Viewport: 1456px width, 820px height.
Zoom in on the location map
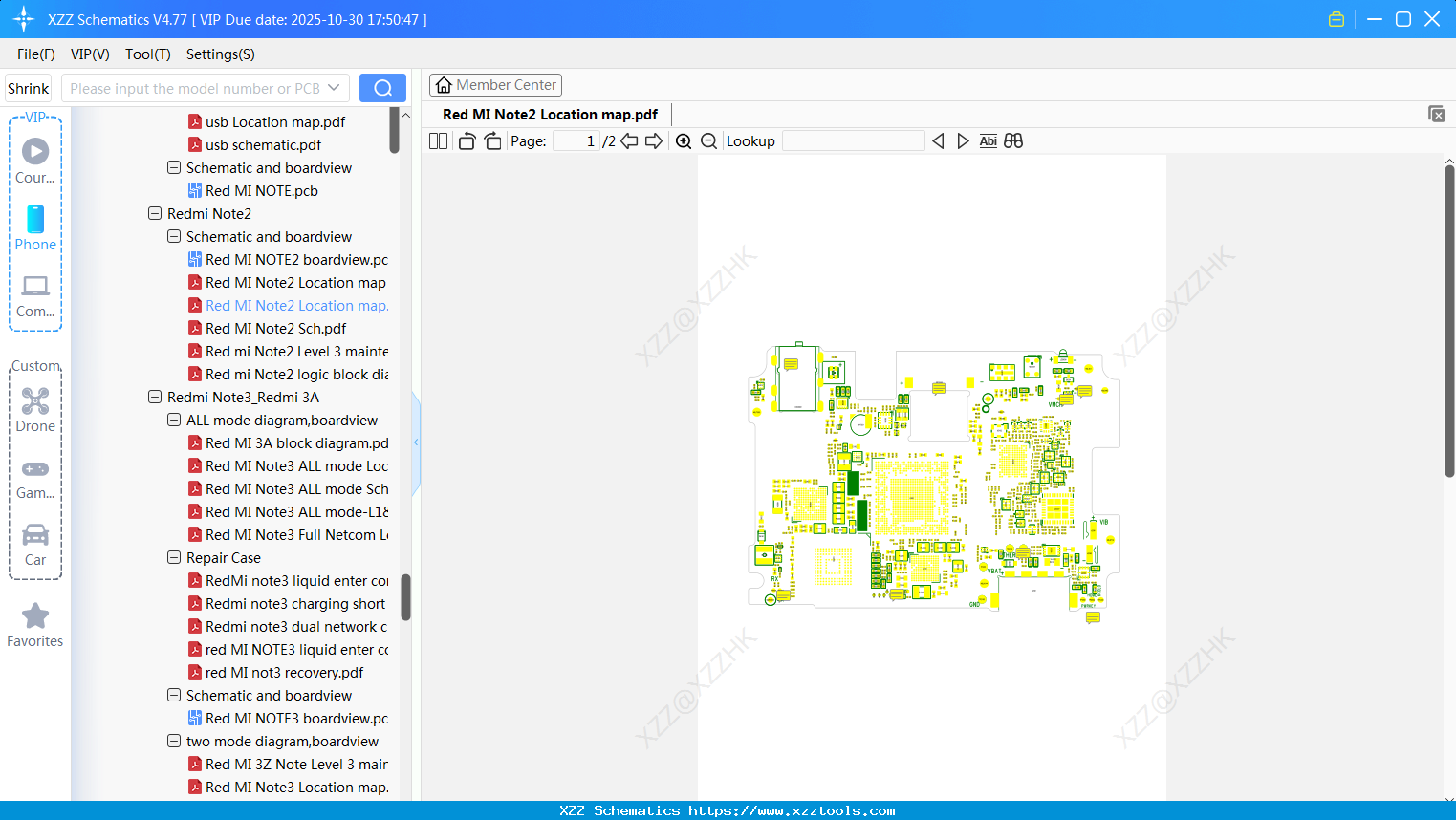tap(684, 140)
